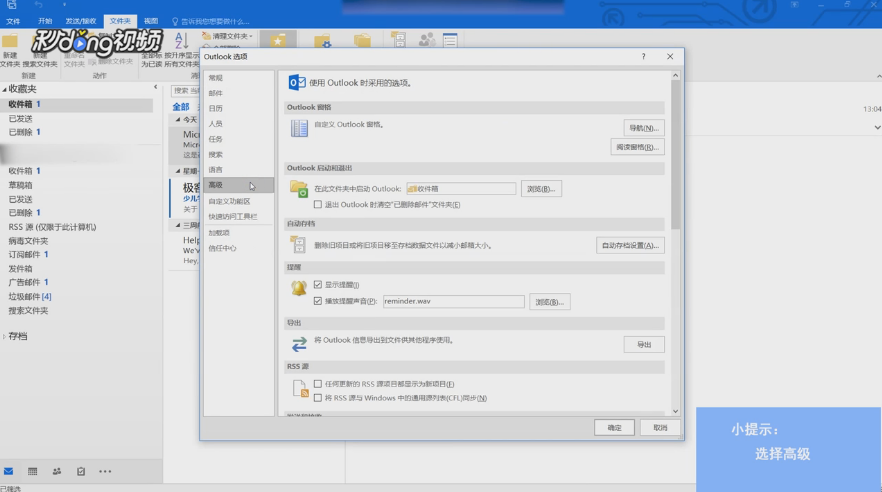Click the Tell Me lightbulb search box
This screenshot has width=882, height=492.
(212, 21)
